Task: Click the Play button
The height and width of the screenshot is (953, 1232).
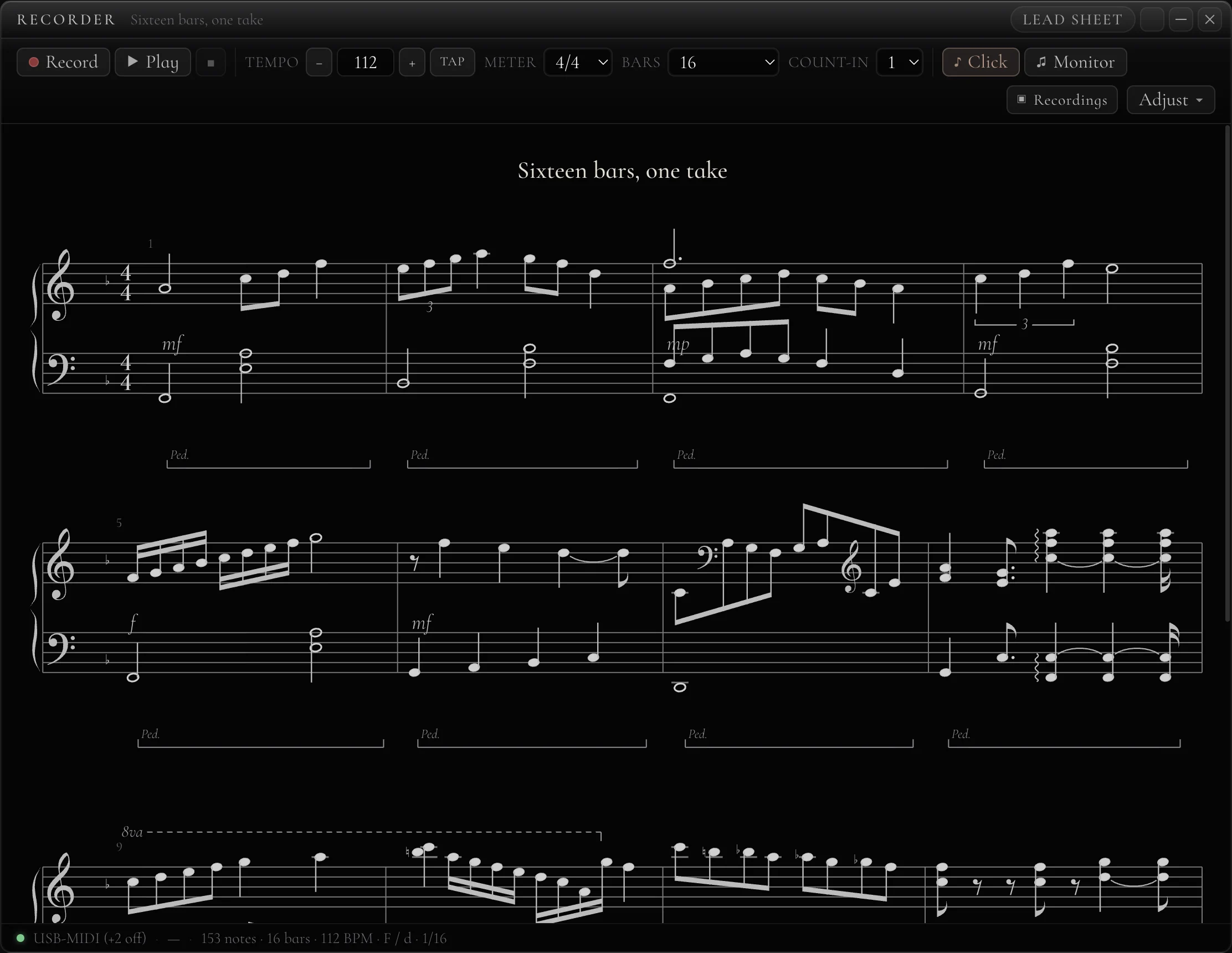Action: pos(153,62)
